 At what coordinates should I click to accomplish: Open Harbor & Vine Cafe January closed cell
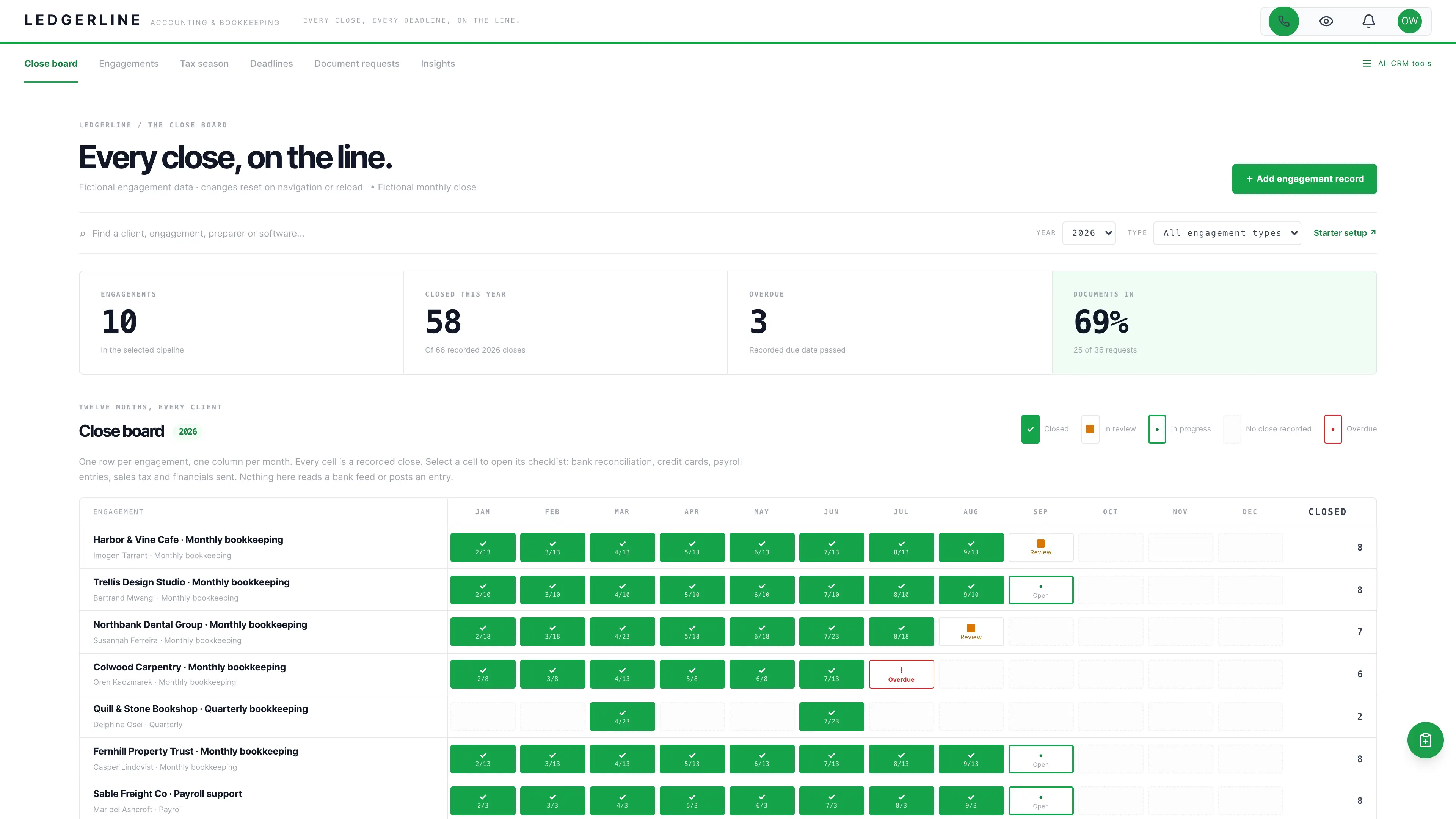[x=483, y=547]
